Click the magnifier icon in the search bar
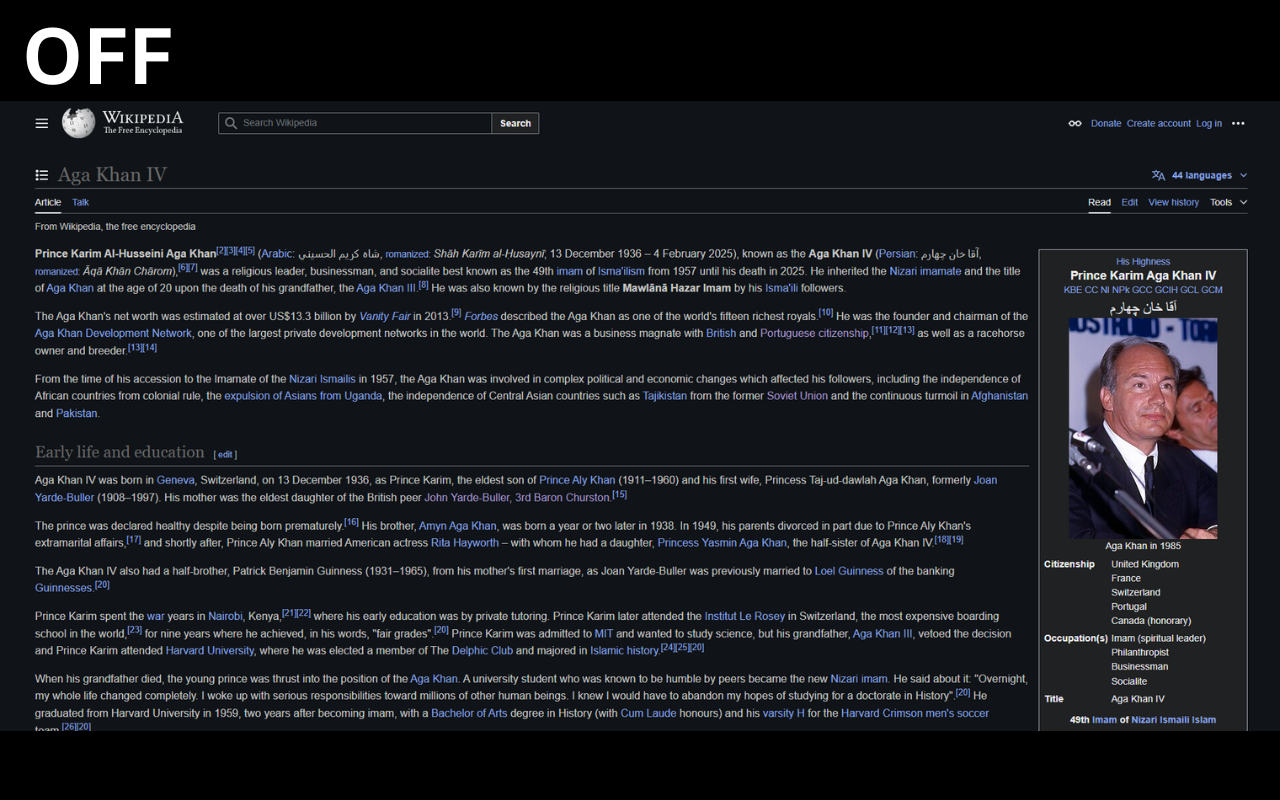The width and height of the screenshot is (1280, 800). (231, 123)
